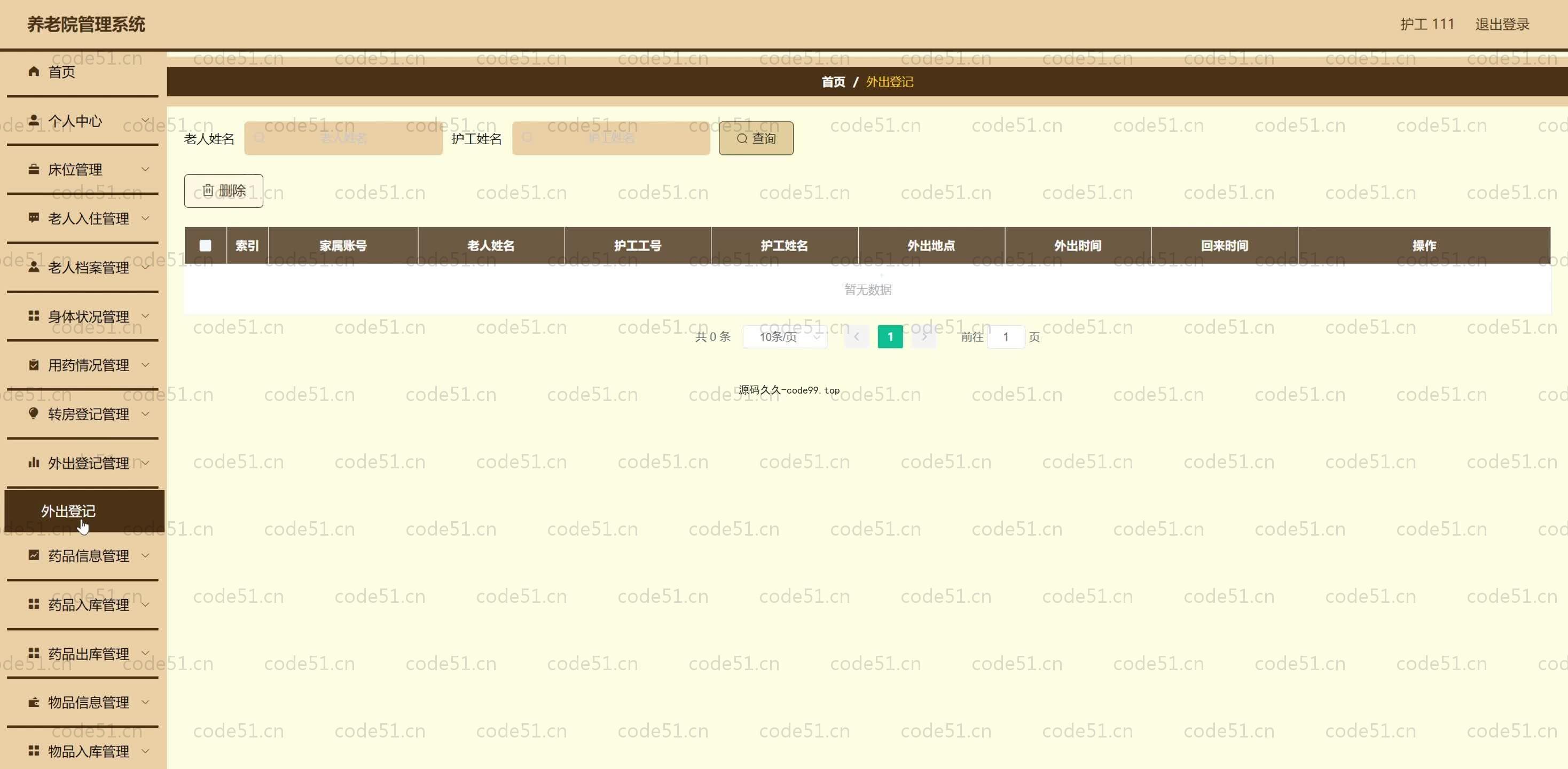
Task: Open 物品信息管理 in the sidebar
Action: click(82, 702)
